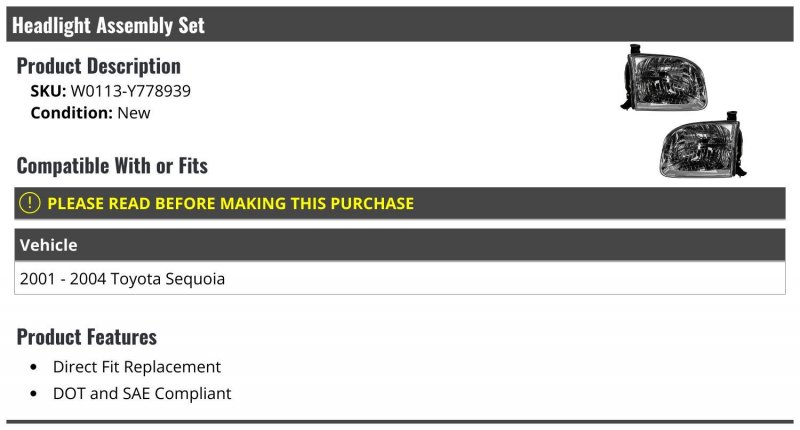
Task: Click the Product Features heading
Action: [x=87, y=336]
